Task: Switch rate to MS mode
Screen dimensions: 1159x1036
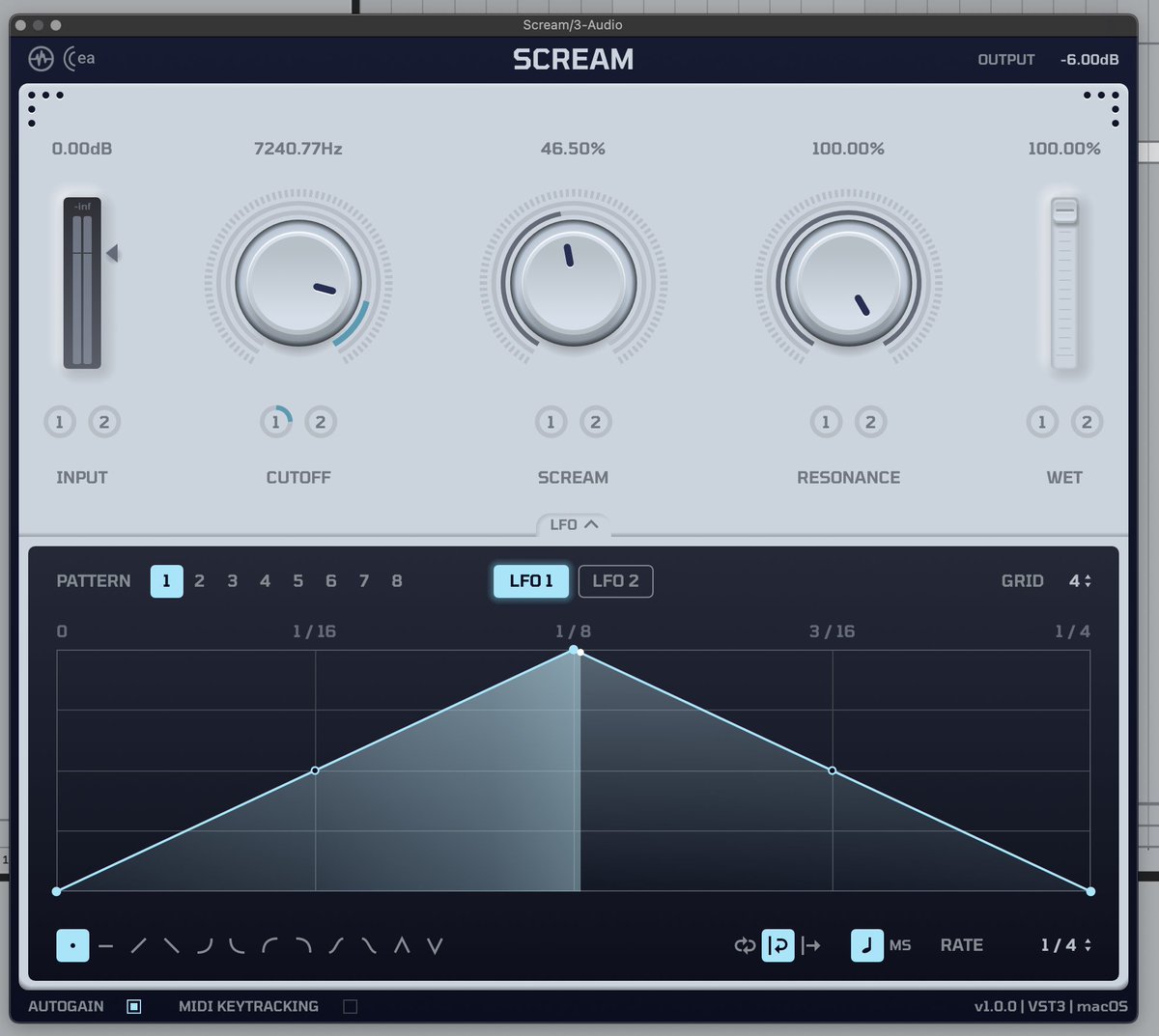Action: point(900,945)
